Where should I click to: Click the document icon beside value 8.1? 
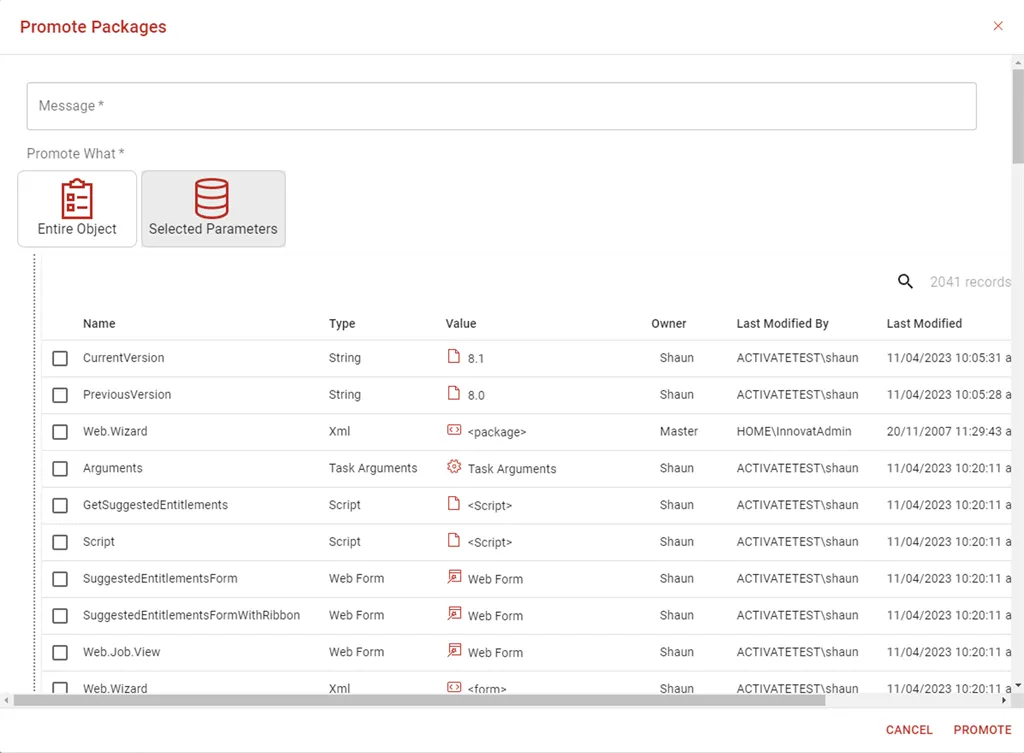453,356
